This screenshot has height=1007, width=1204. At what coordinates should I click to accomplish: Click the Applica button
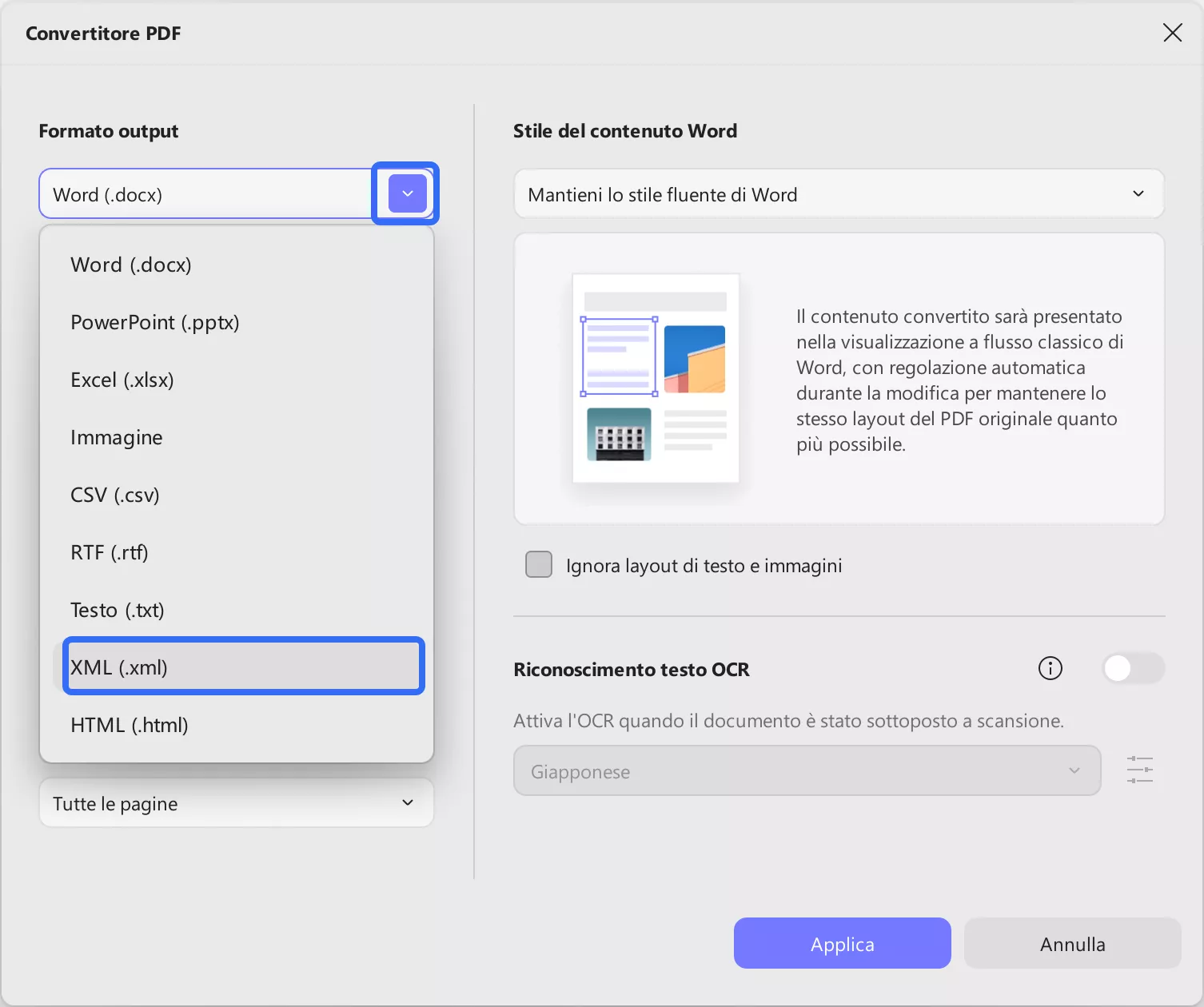tap(841, 943)
